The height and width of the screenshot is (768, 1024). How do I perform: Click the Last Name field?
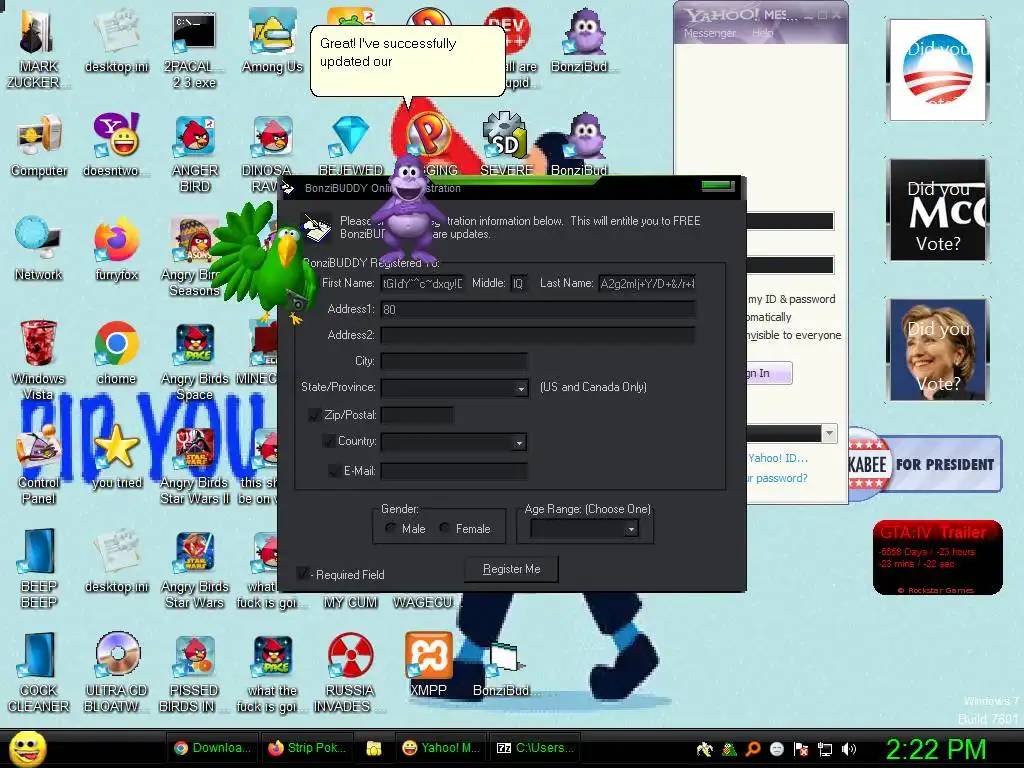(x=647, y=283)
